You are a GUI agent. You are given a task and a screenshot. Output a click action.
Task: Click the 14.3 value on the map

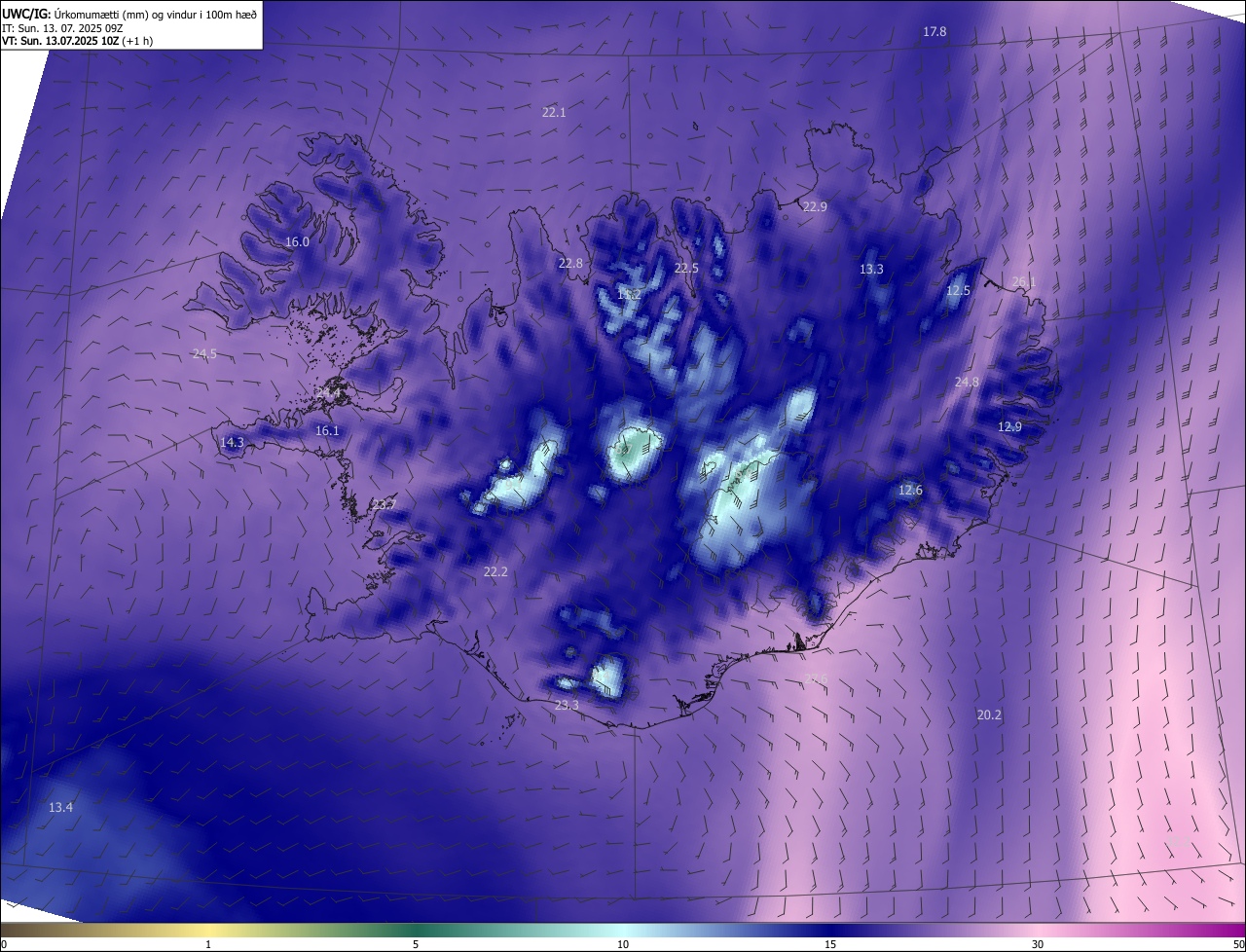click(232, 443)
